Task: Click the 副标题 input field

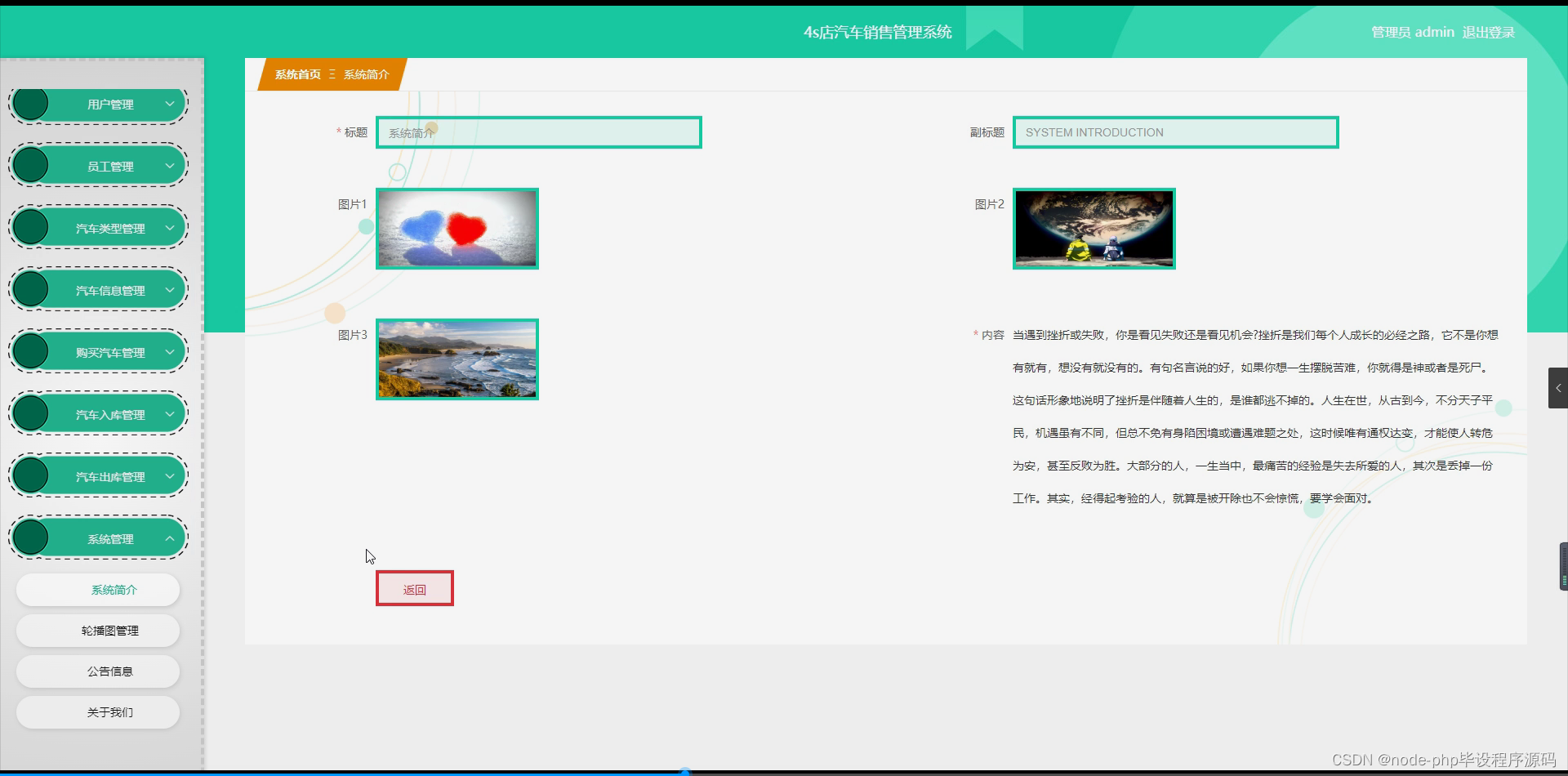Action: pyautogui.click(x=1176, y=132)
